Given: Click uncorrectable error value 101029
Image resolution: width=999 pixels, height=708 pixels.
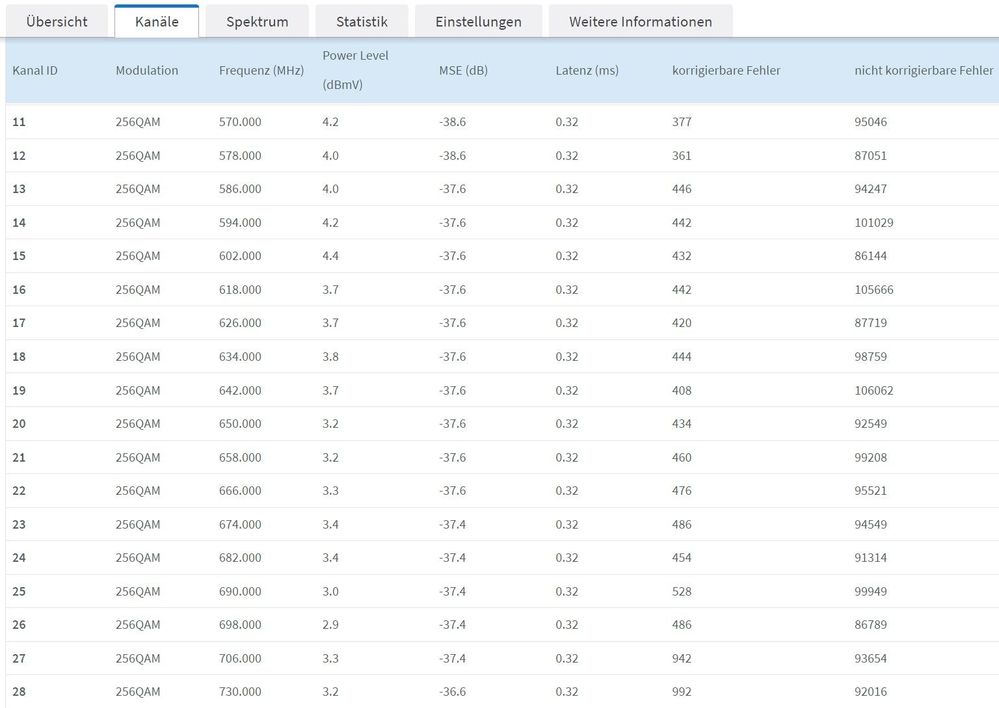Looking at the screenshot, I should click(x=873, y=222).
